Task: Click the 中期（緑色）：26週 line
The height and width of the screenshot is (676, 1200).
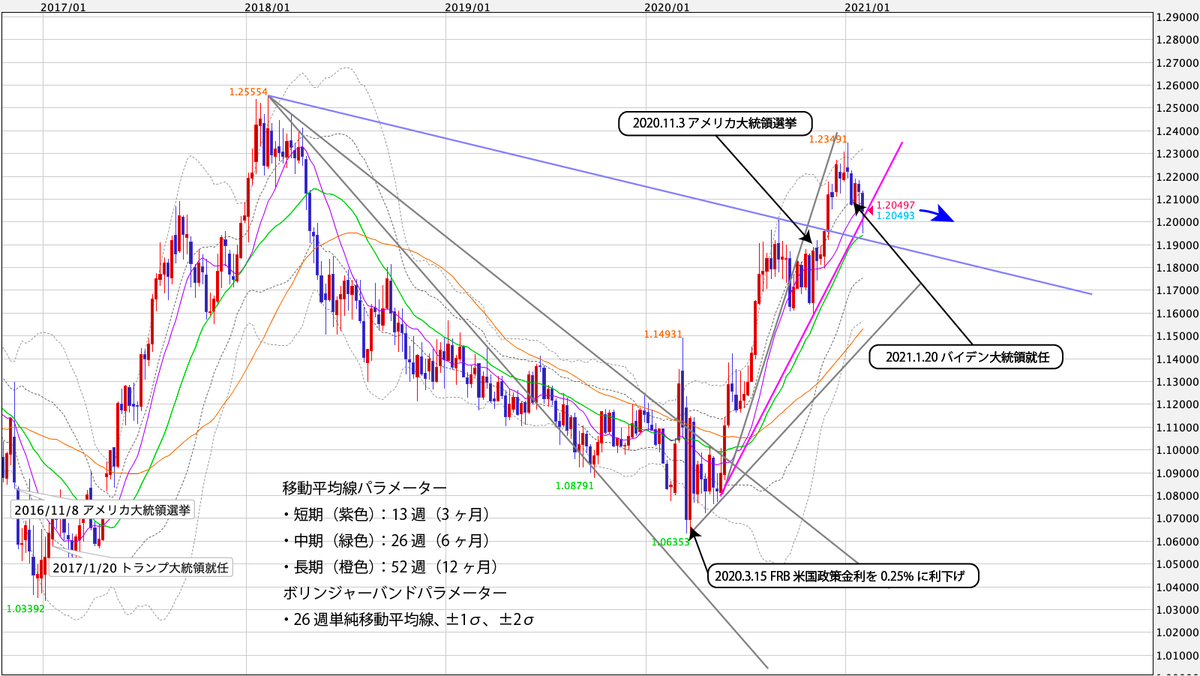Action: coord(388,541)
